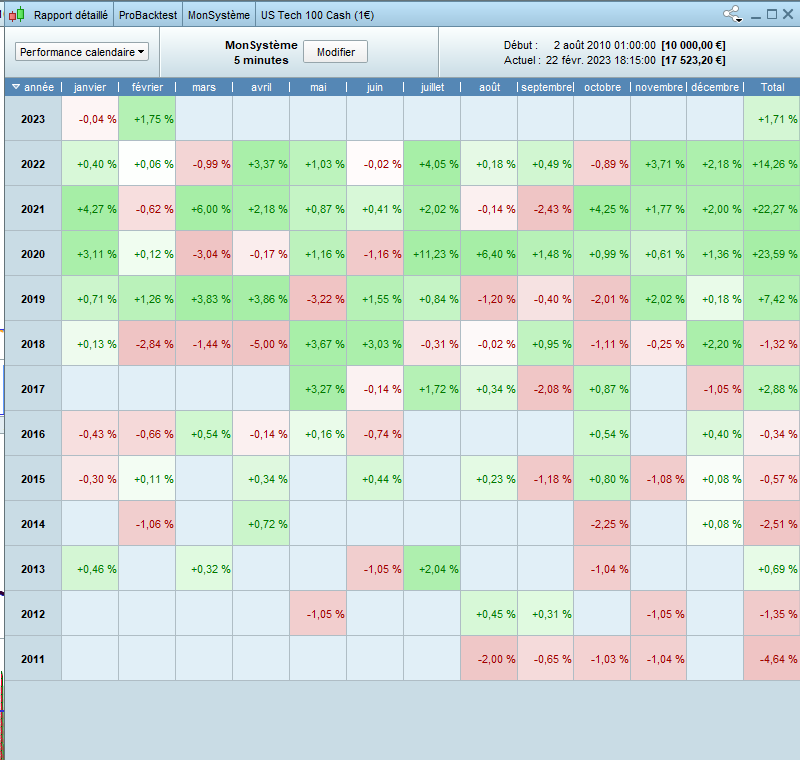Viewport: 800px width, 760px height.
Task: Select the 2022 year row label
Action: click(x=33, y=164)
